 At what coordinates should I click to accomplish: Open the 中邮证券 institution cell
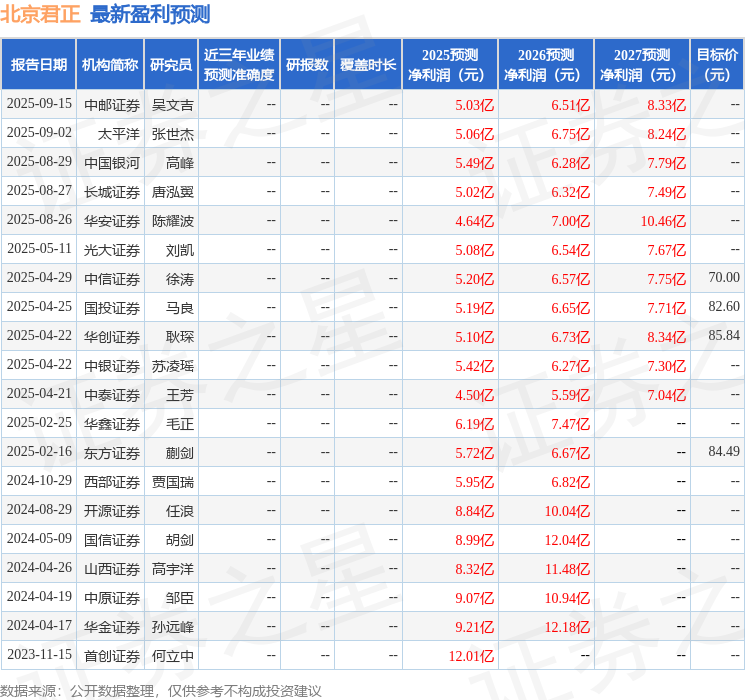pyautogui.click(x=112, y=104)
